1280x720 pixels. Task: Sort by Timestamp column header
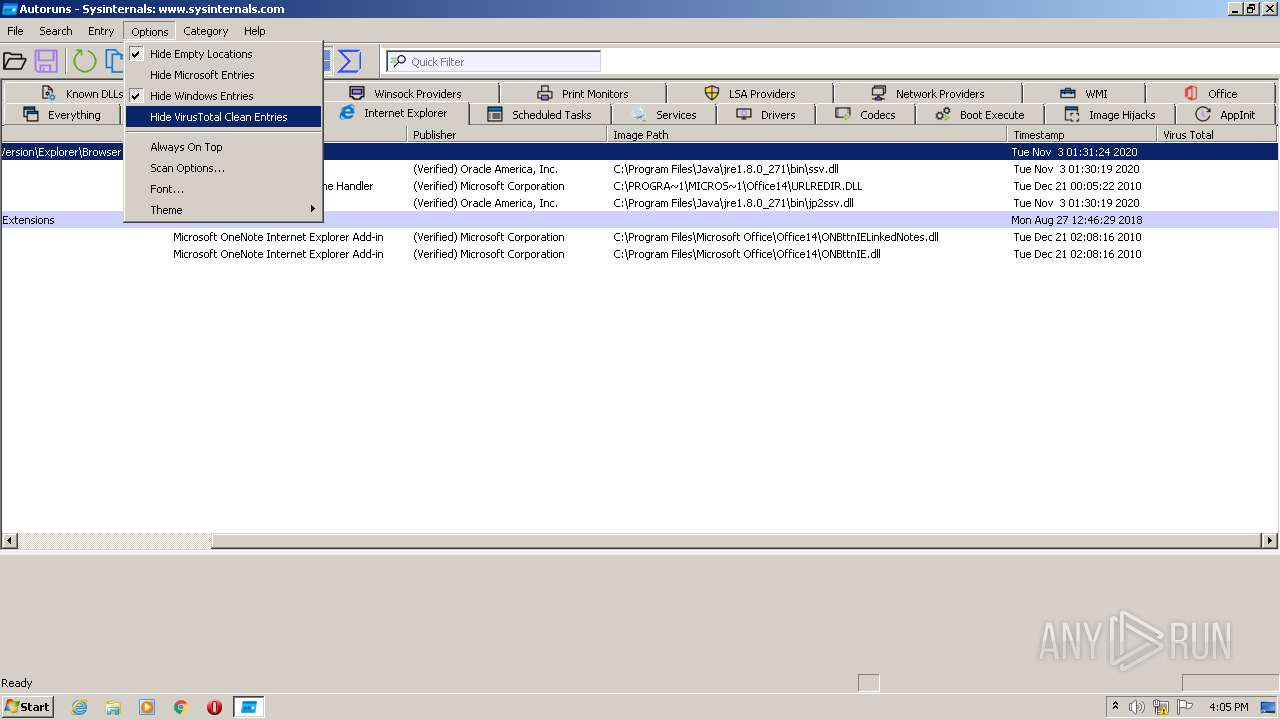pyautogui.click(x=1082, y=134)
